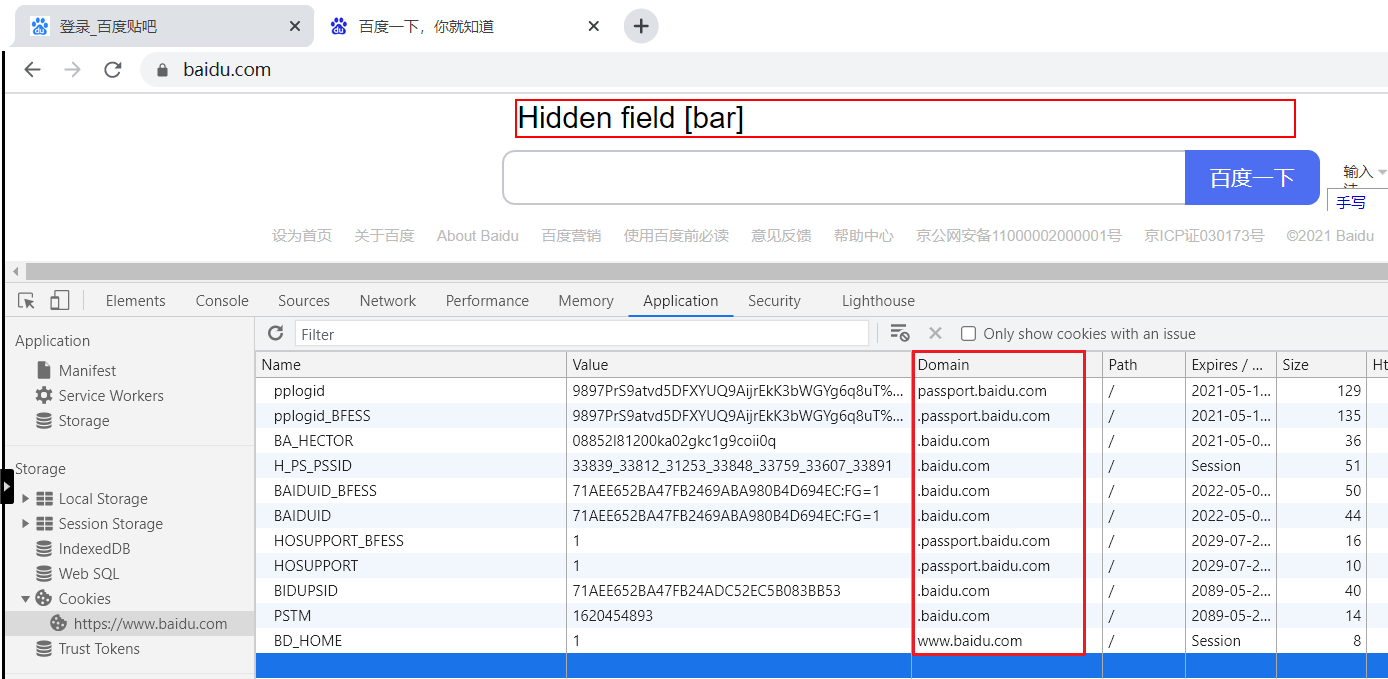
Task: Activate the inspect element picker icon
Action: 27,300
